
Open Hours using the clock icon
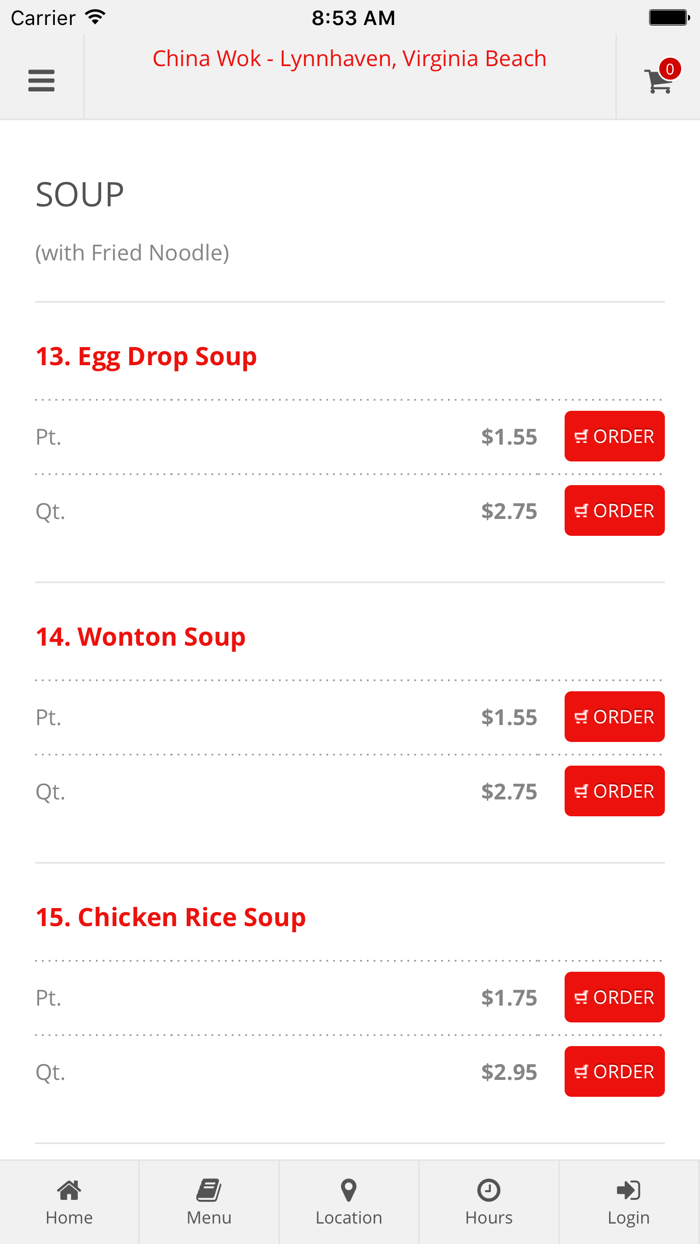click(488, 1190)
